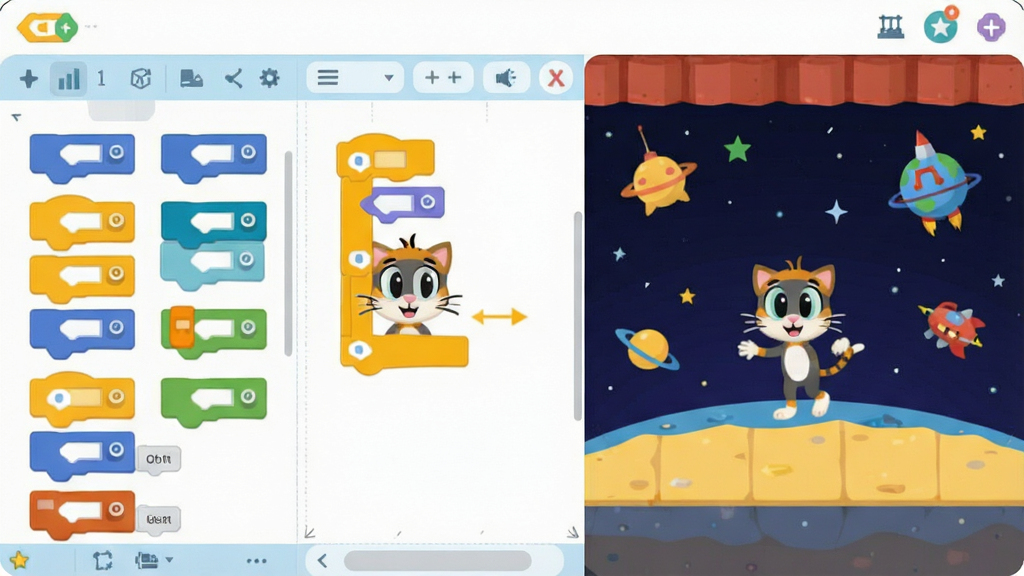Click the teal star badge icon
Viewport: 1024px width, 576px height.
941,26
